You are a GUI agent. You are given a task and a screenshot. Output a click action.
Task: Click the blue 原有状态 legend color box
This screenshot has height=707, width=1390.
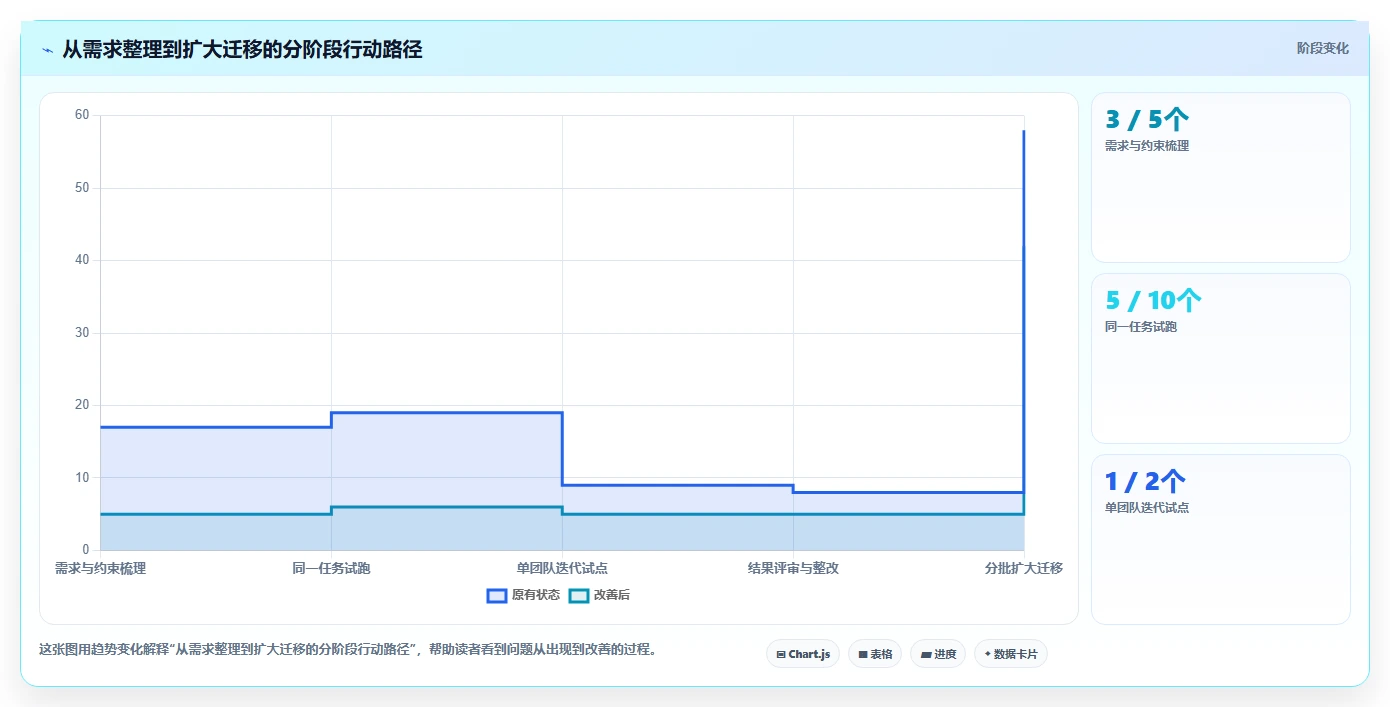pyautogui.click(x=497, y=595)
